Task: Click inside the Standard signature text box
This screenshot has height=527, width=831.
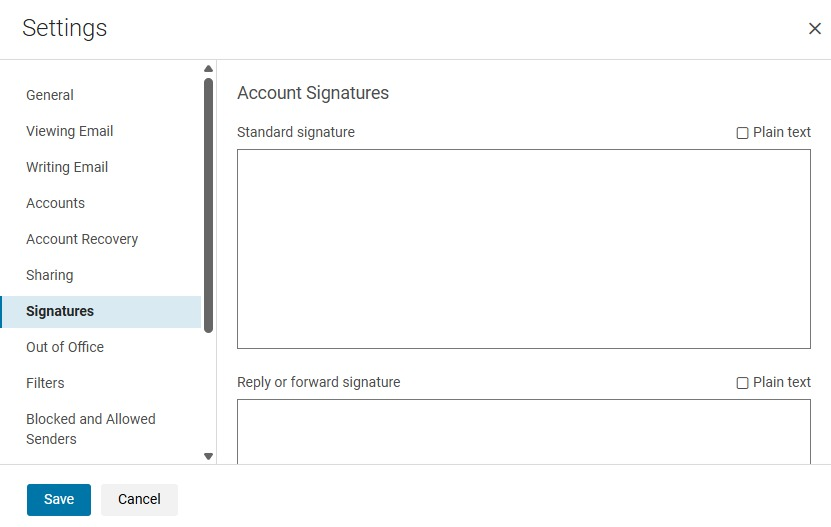Action: tap(523, 249)
